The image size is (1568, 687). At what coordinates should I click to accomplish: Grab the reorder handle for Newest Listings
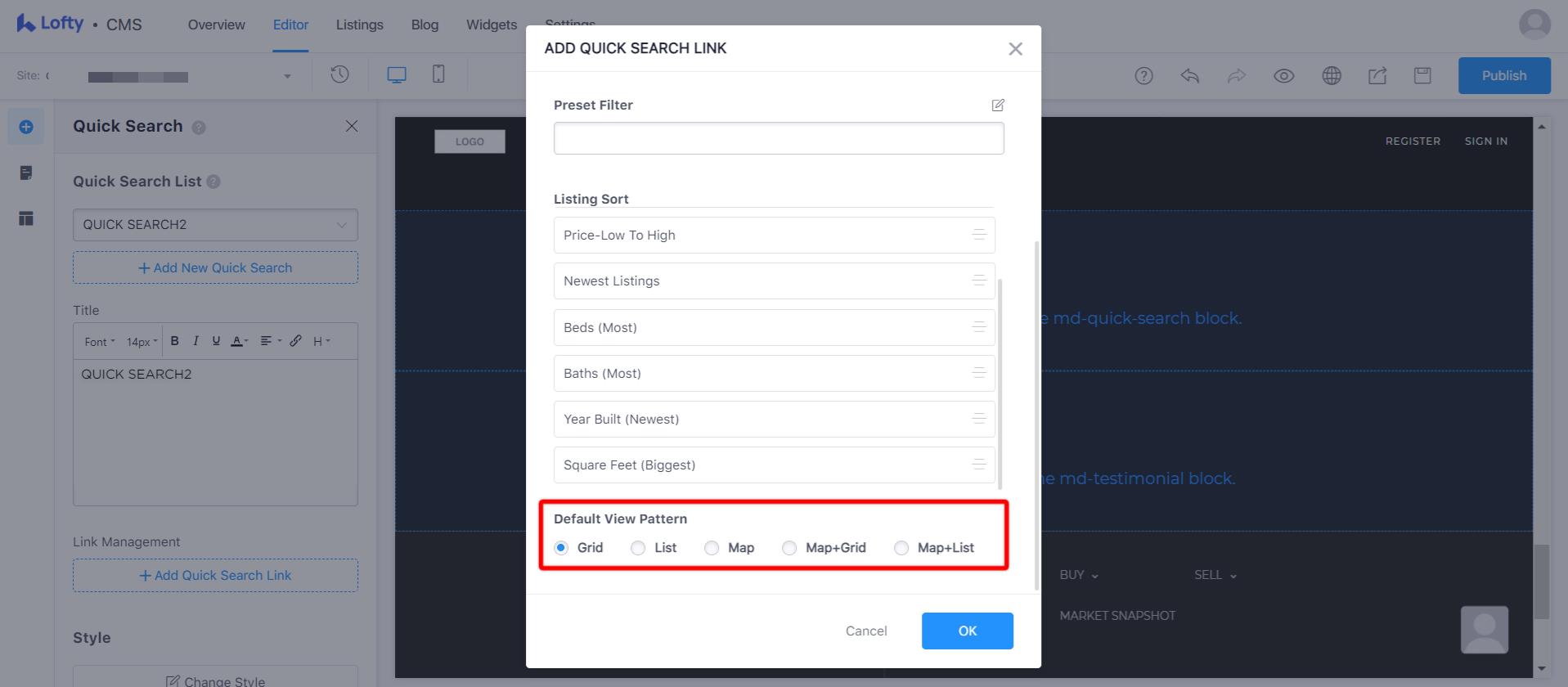coord(978,281)
